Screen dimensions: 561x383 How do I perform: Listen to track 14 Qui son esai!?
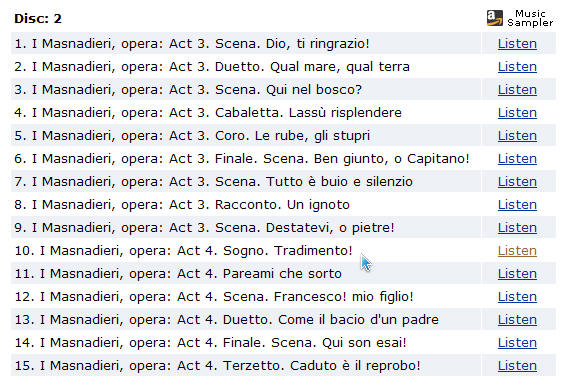click(x=517, y=343)
